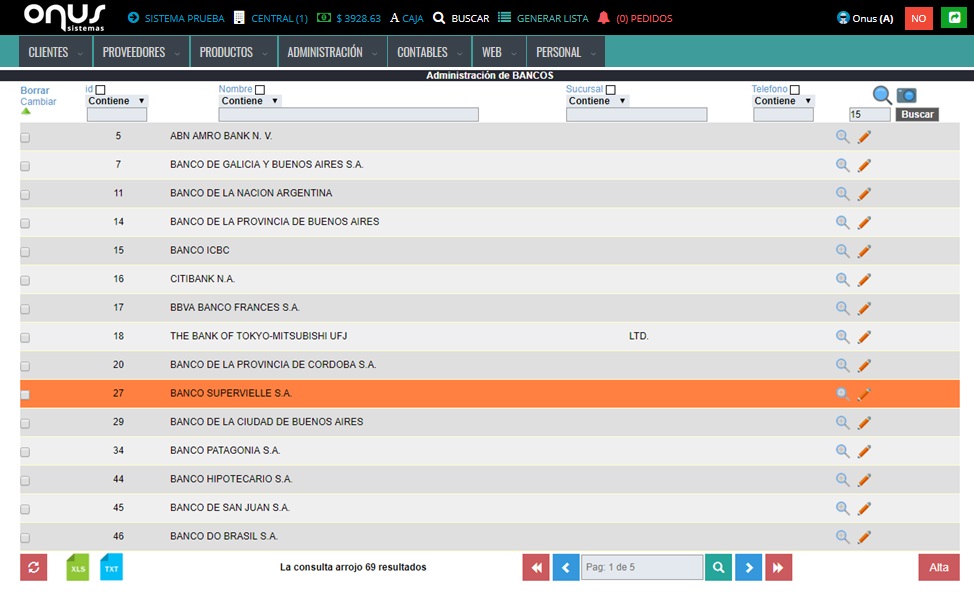Click the large blue search magnifier icon
974x595 pixels.
click(882, 95)
